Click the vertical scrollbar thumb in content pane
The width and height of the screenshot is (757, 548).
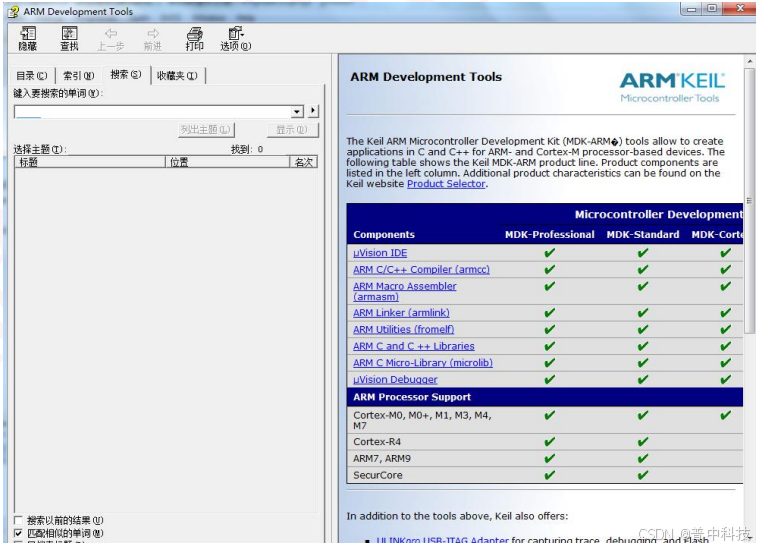pos(749,200)
